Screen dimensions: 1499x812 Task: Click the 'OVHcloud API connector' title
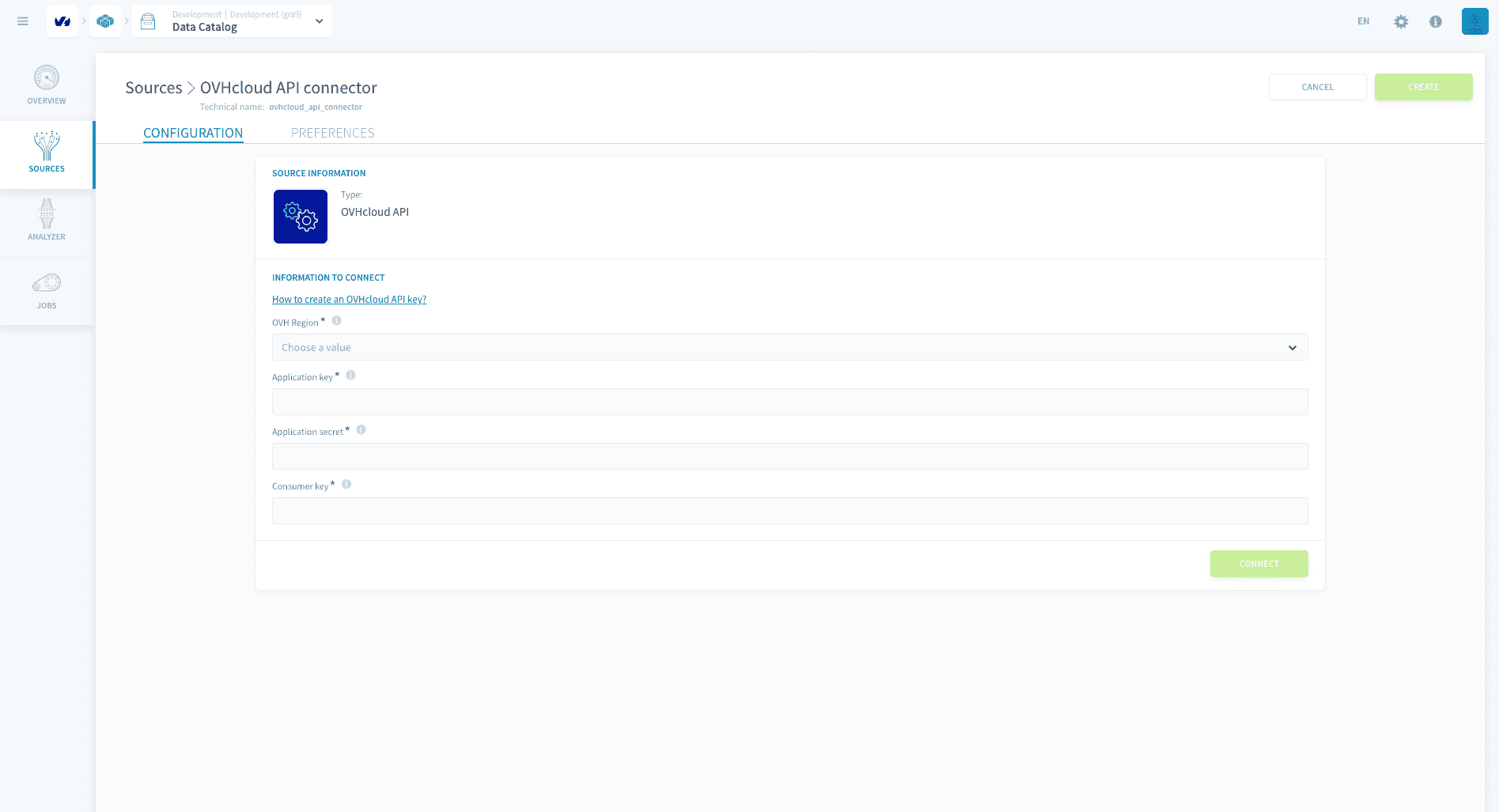coord(289,88)
